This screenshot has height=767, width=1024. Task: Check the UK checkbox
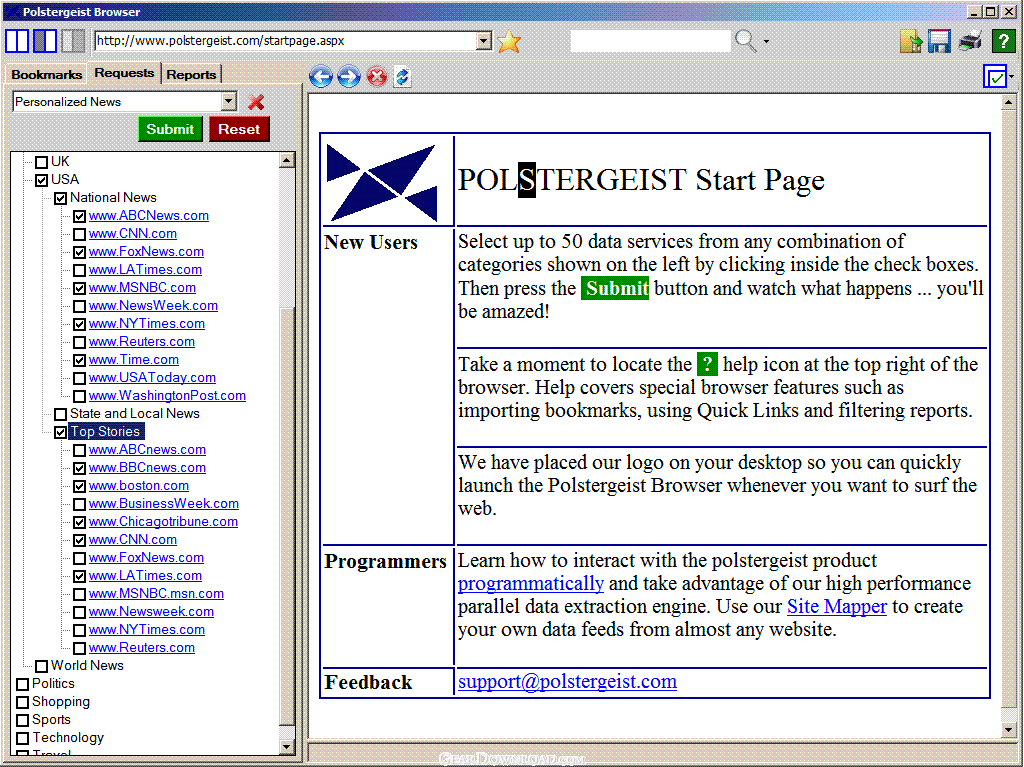[x=42, y=162]
